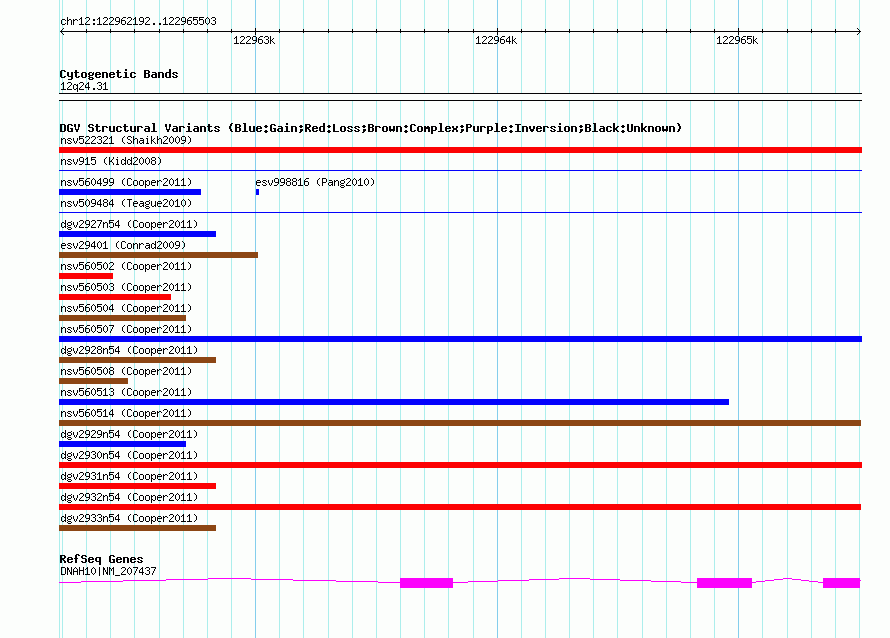This screenshot has width=890, height=638.
Task: Click the nsv560502 short red loss bar
Action: 86,276
